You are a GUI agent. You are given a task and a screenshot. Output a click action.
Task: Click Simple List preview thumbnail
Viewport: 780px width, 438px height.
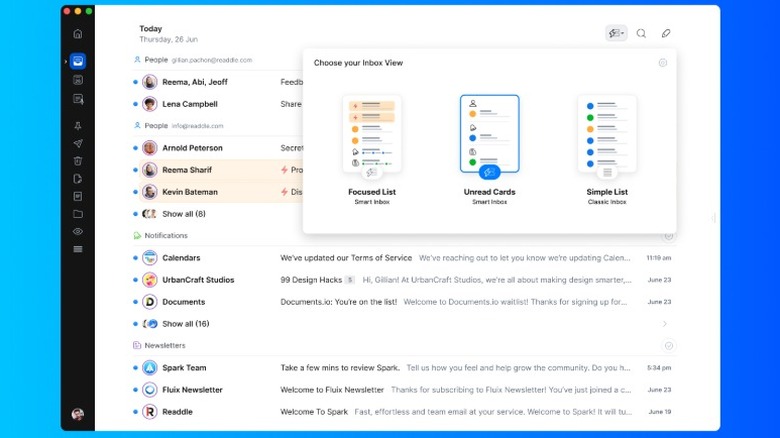click(607, 133)
